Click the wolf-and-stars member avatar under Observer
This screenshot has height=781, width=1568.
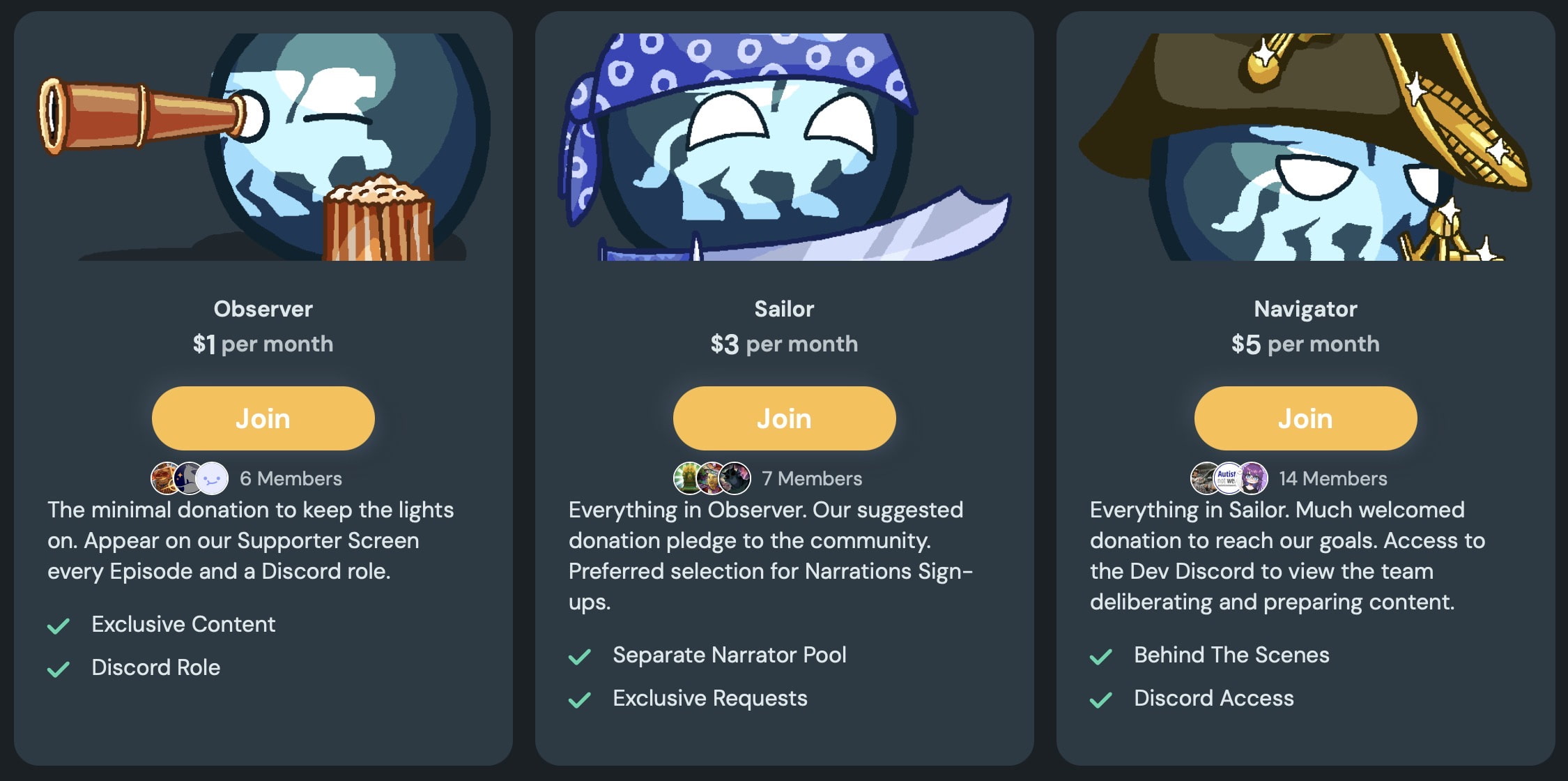click(187, 478)
